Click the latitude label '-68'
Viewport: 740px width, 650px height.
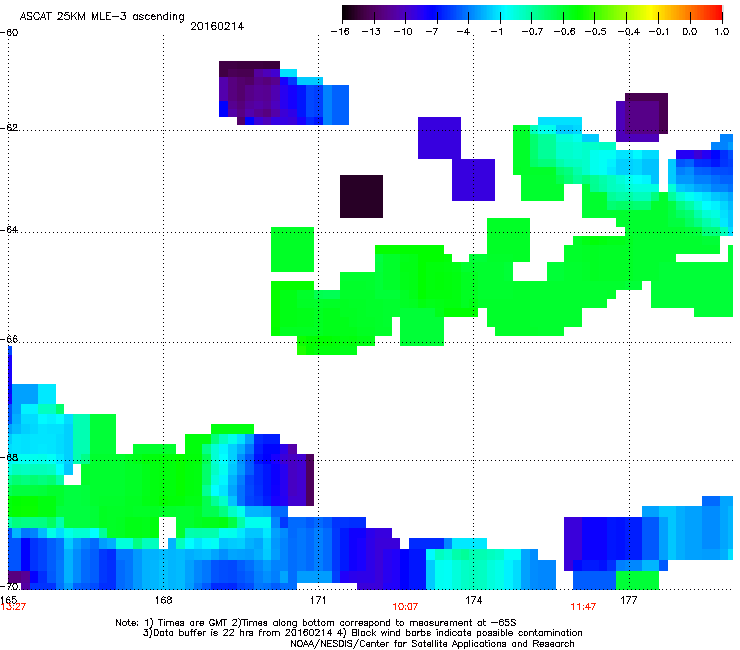pos(9,458)
